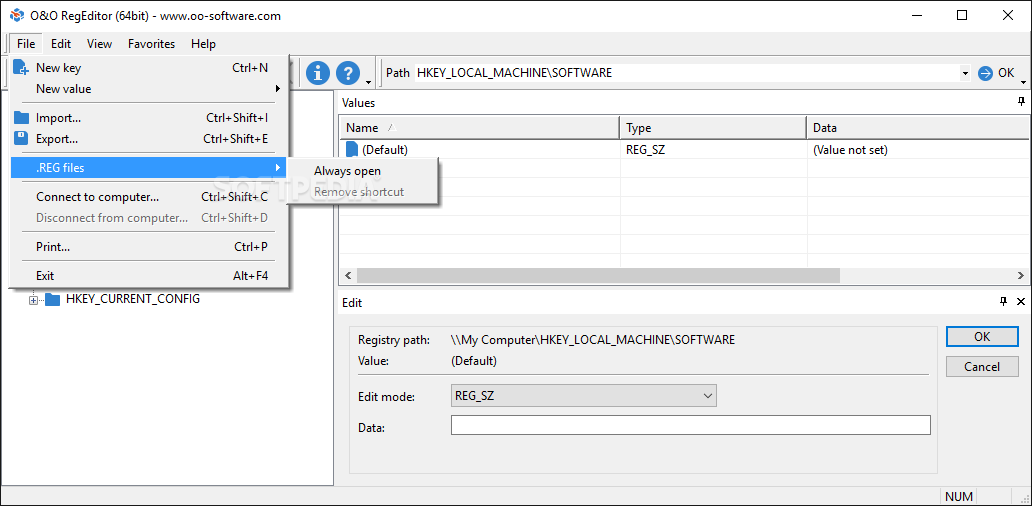Image resolution: width=1032 pixels, height=506 pixels.
Task: Click the REG_SZ type cell
Action: (646, 150)
